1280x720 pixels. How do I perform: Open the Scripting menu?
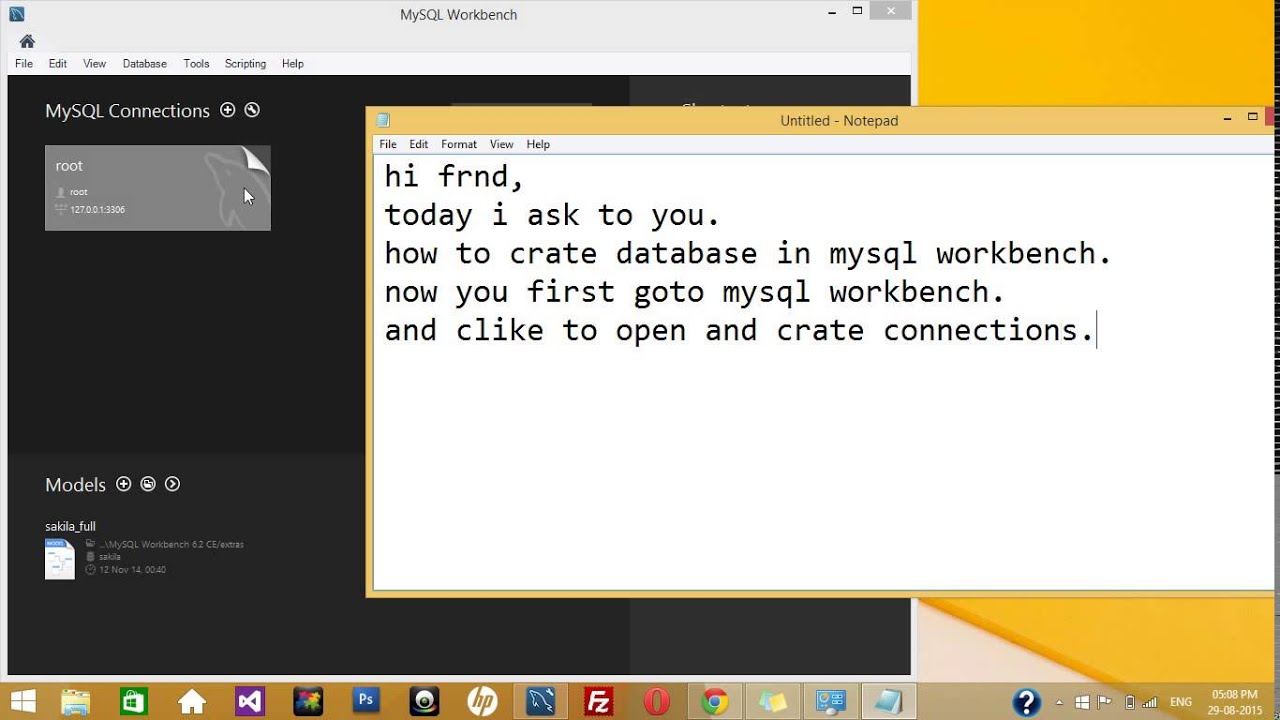click(x=245, y=63)
